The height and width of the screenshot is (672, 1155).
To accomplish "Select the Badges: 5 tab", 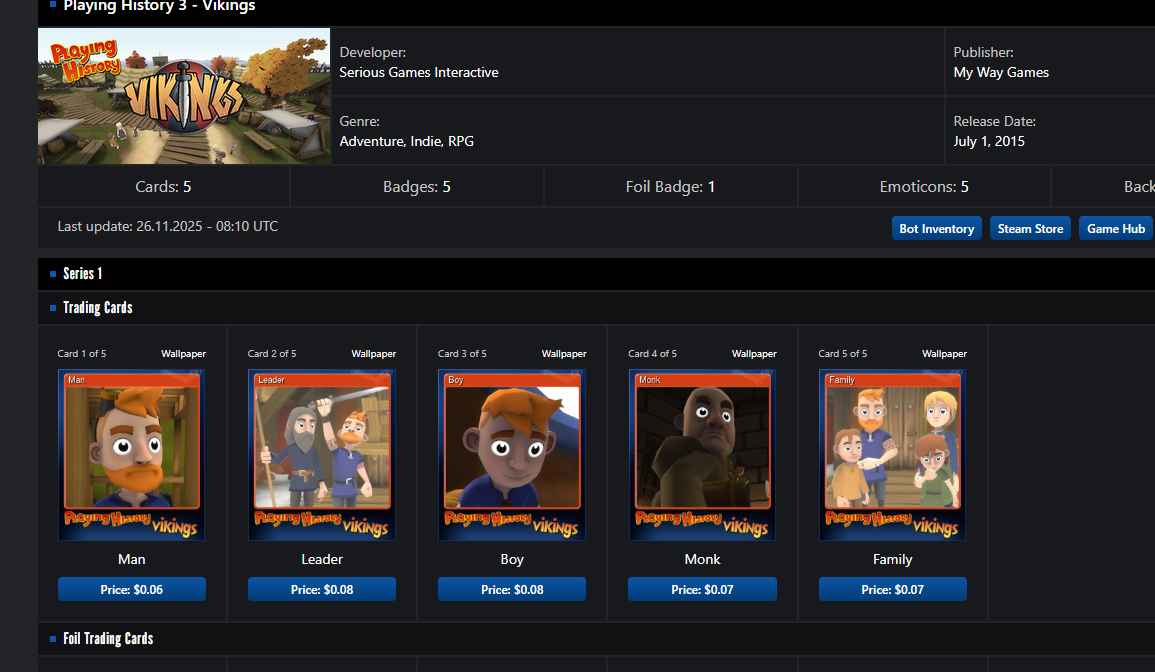I will pyautogui.click(x=416, y=186).
